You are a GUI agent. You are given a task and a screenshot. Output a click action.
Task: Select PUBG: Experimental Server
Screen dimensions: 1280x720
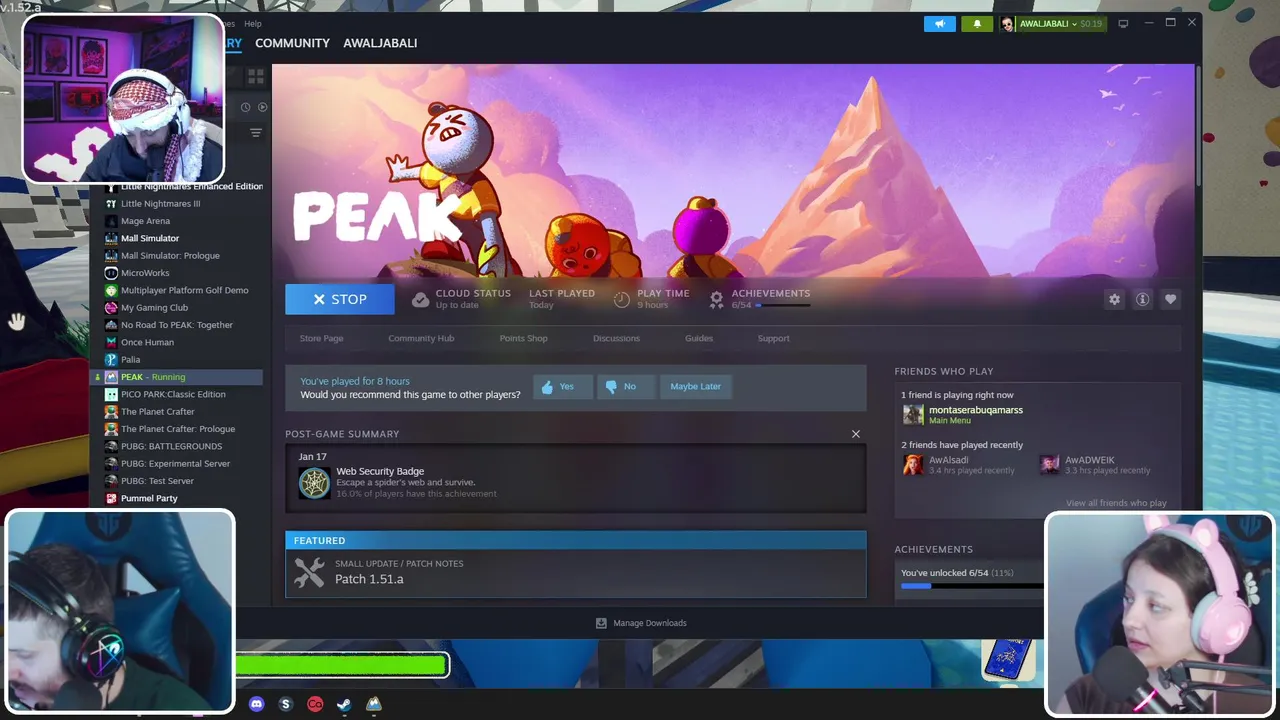click(x=175, y=463)
